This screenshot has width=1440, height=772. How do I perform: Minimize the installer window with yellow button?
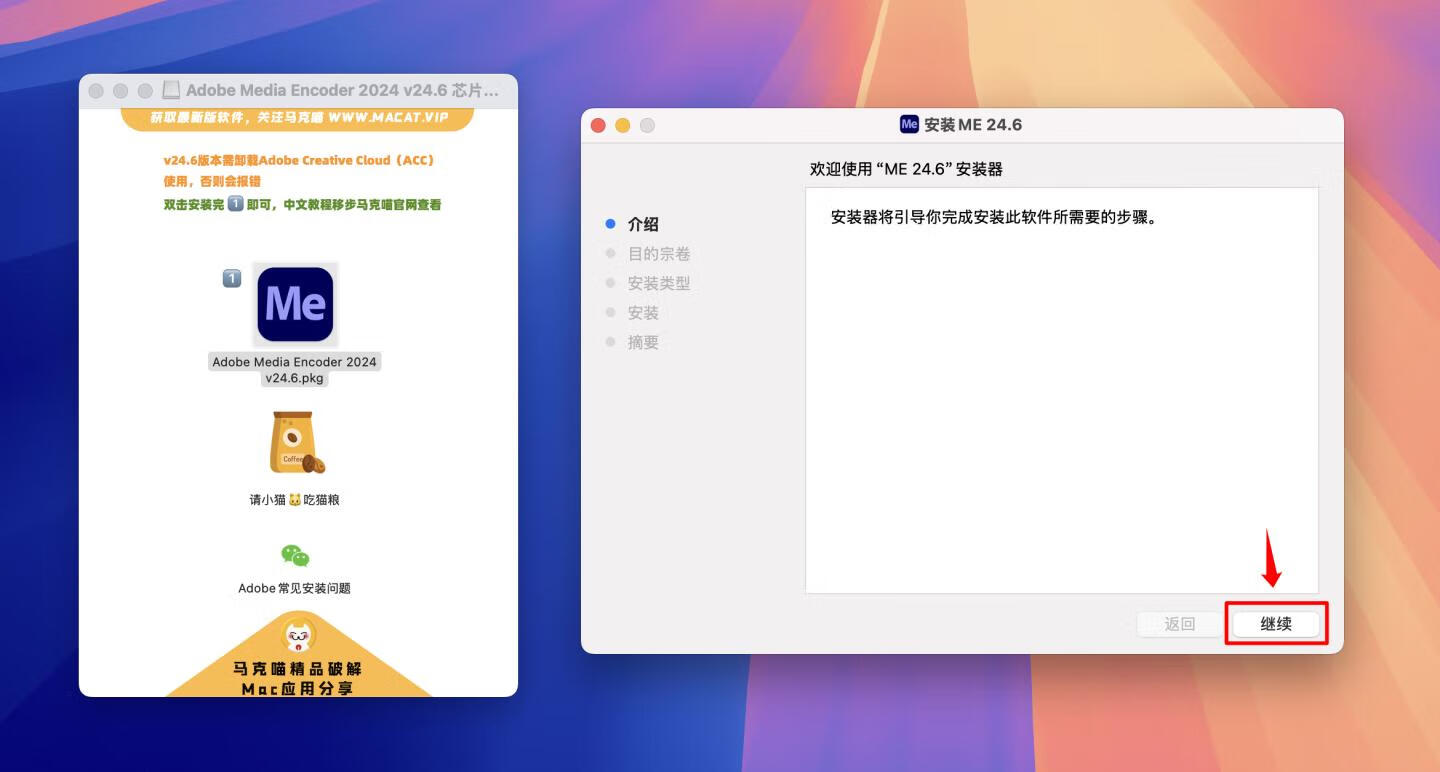(x=622, y=125)
